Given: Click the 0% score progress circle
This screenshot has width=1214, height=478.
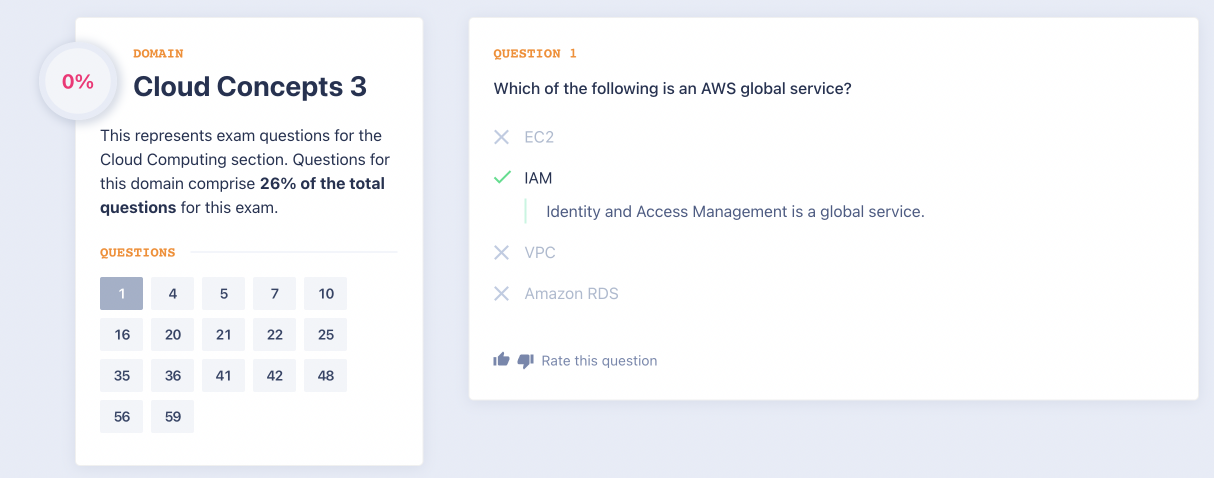Looking at the screenshot, I should (78, 83).
